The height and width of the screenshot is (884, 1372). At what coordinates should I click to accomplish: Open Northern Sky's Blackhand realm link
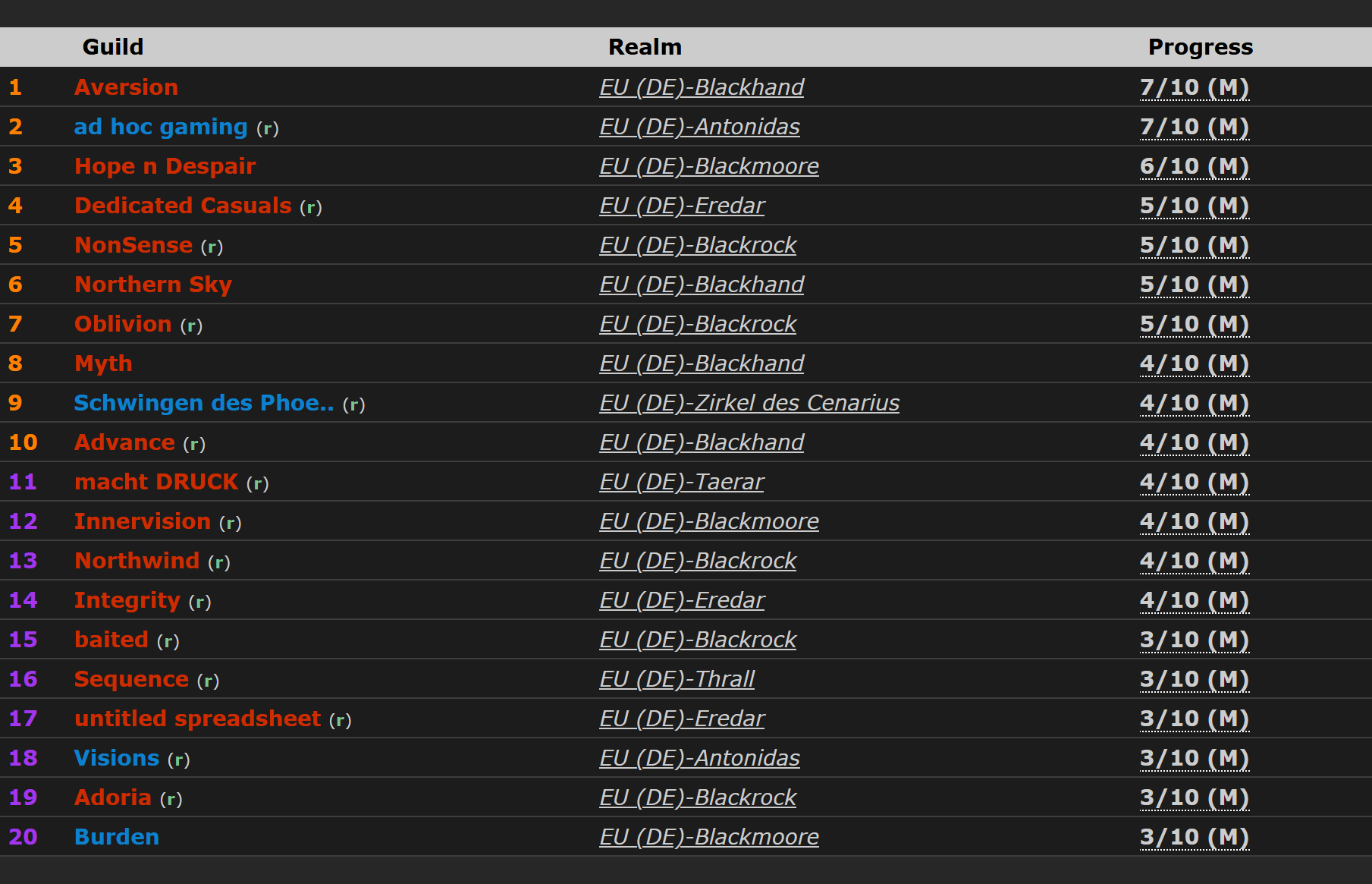[702, 285]
